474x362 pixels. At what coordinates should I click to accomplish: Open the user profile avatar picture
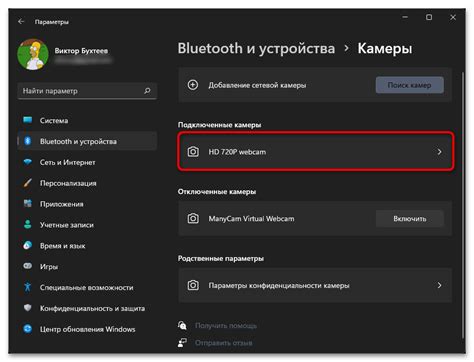click(33, 54)
